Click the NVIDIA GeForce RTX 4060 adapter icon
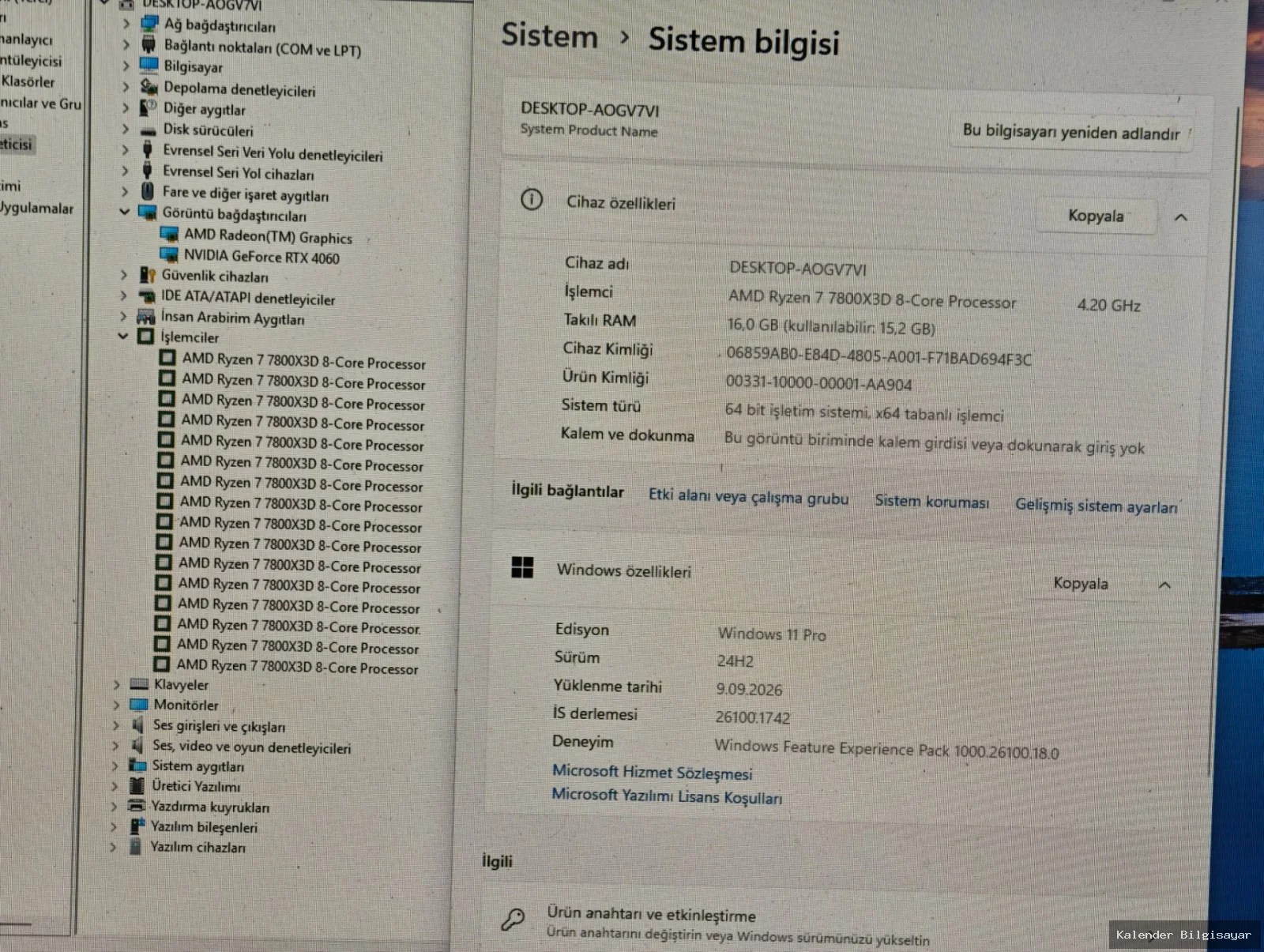 (169, 254)
